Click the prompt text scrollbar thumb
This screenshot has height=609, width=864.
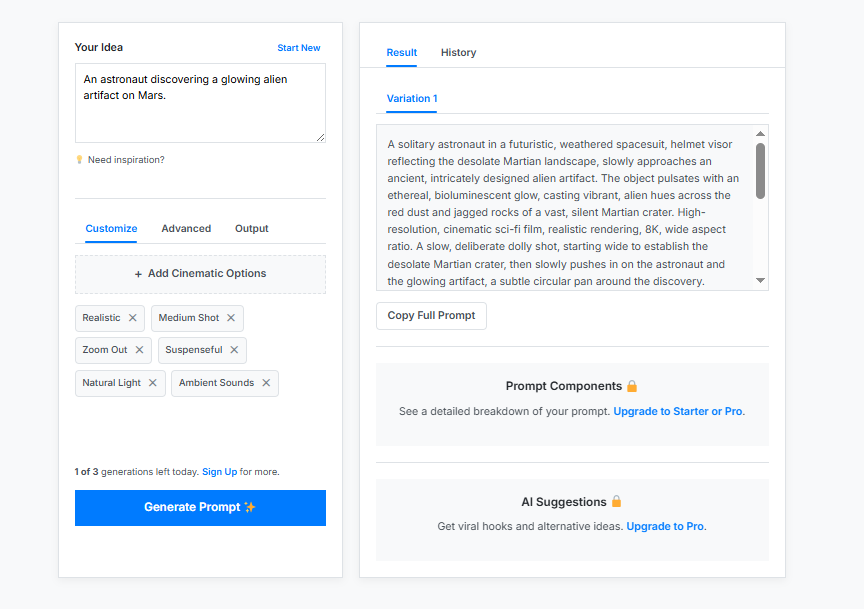(x=760, y=171)
